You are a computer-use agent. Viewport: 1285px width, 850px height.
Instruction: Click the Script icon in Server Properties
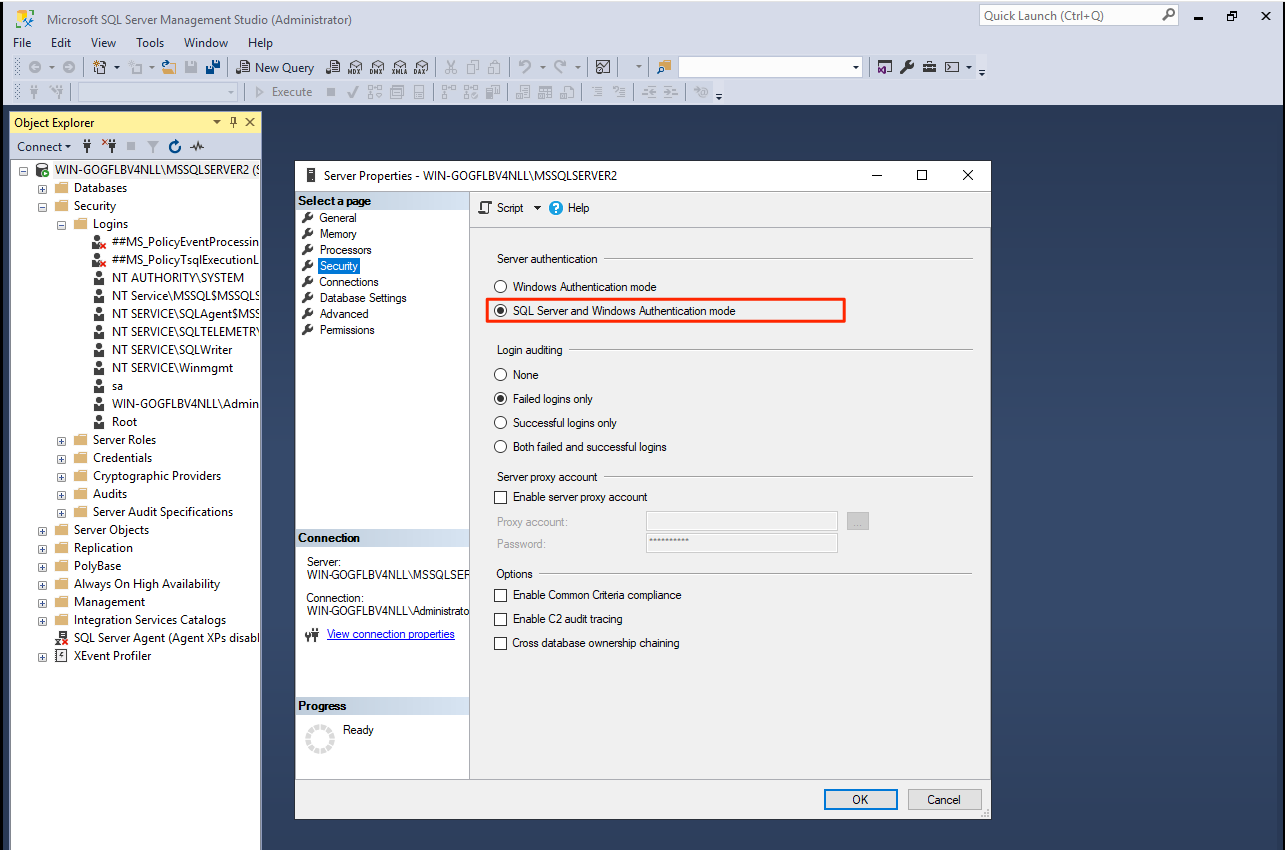click(486, 208)
